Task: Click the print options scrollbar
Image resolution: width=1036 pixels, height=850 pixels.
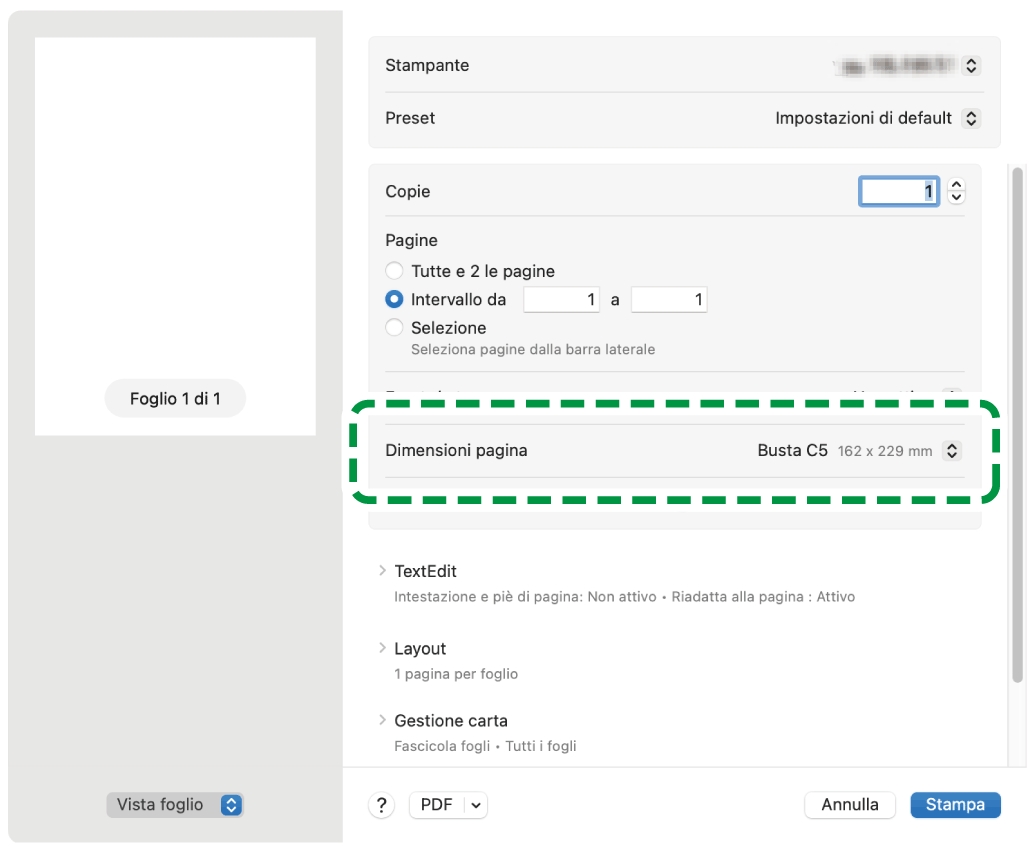Action: point(1017,425)
